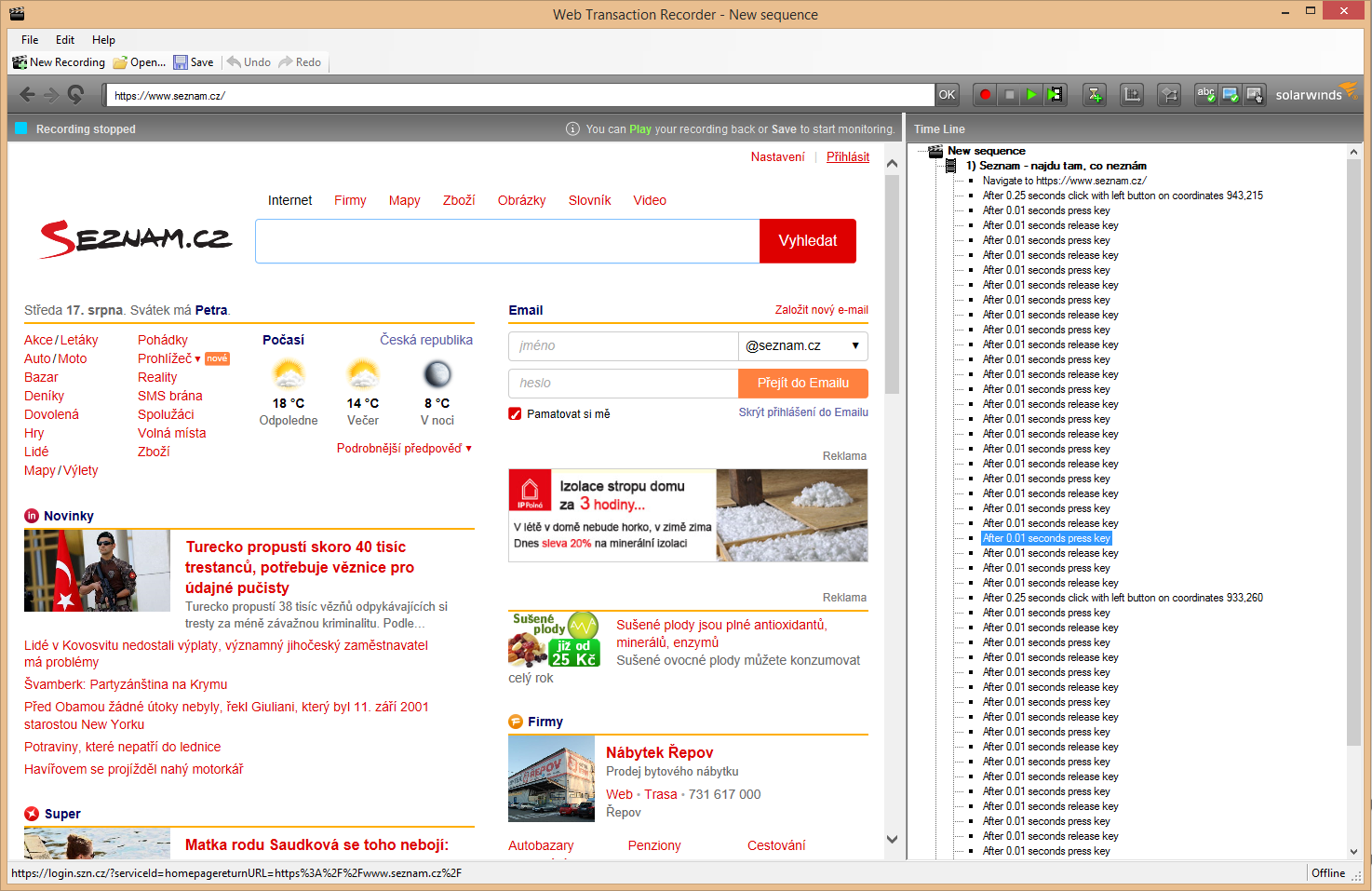Toggle the Pamatovat si mě checkbox
The height and width of the screenshot is (891, 1372).
pos(515,414)
